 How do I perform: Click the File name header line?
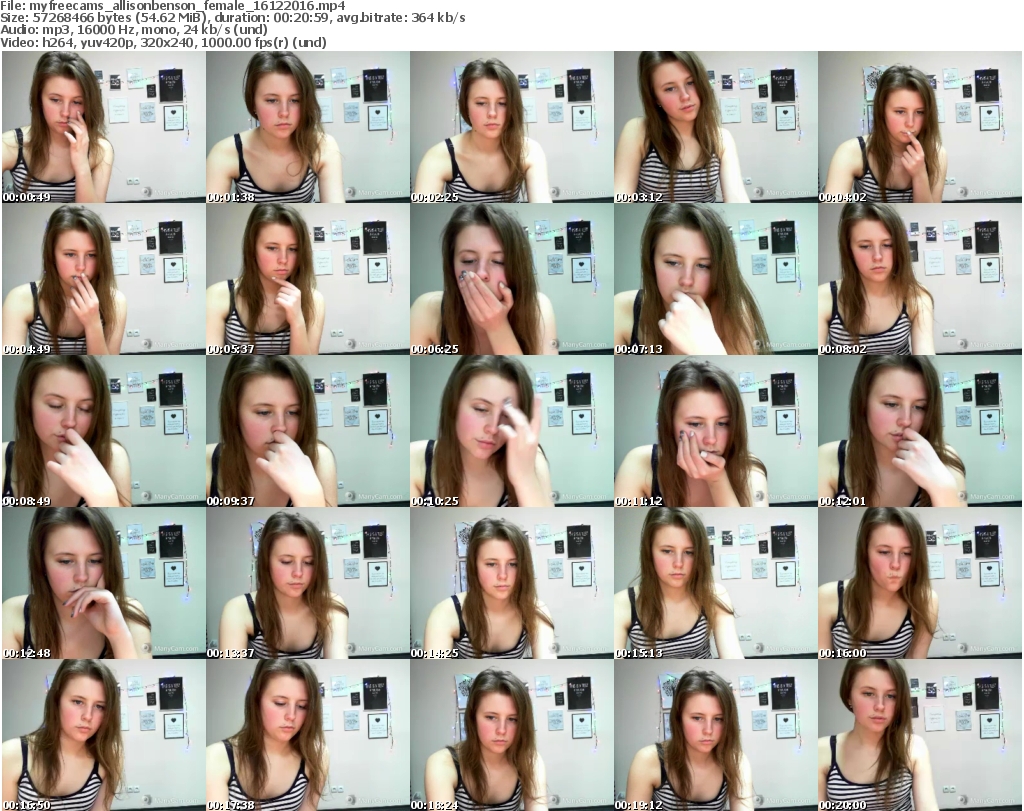tap(173, 6)
